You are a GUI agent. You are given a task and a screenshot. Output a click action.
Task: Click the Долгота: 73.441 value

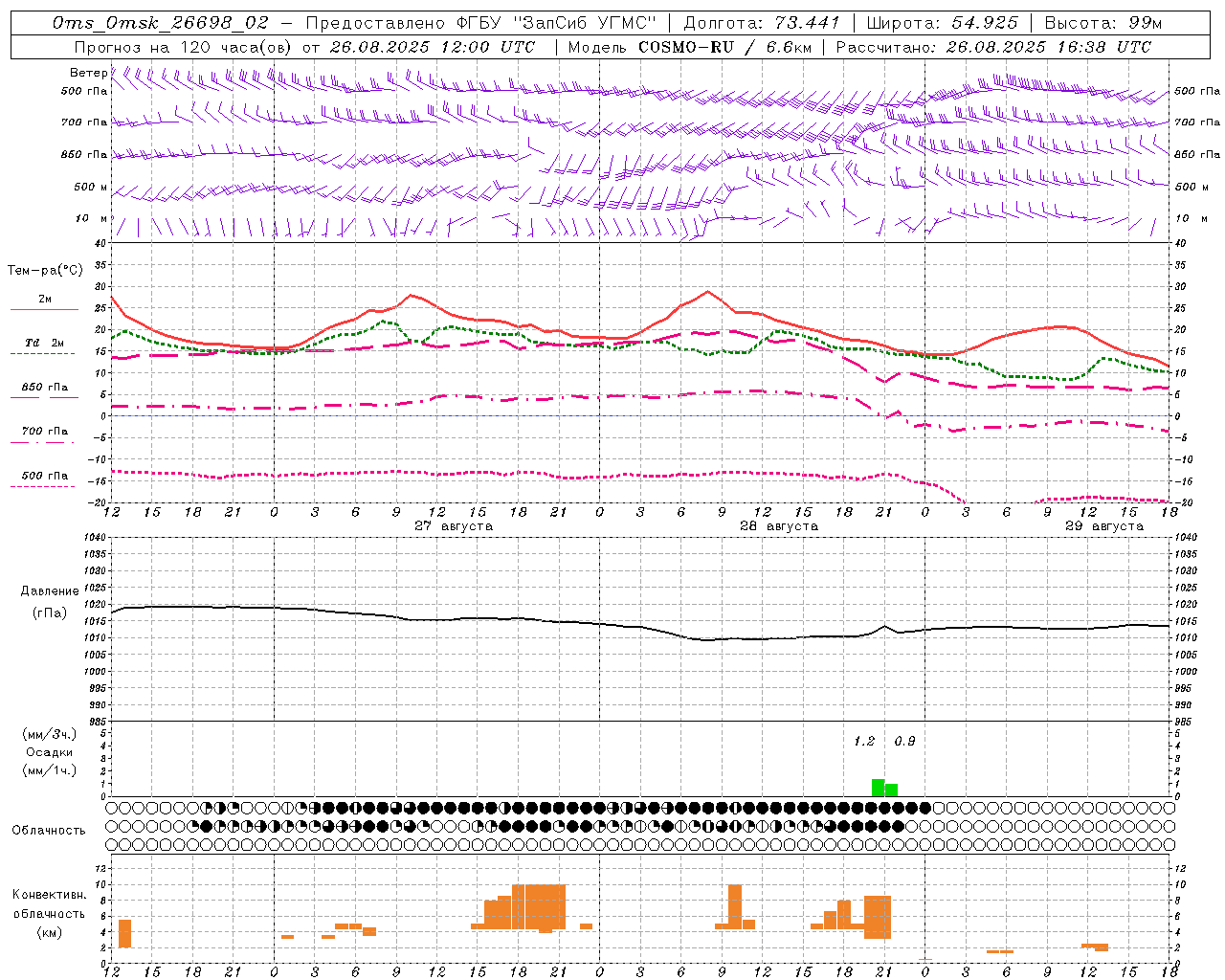coord(762,23)
